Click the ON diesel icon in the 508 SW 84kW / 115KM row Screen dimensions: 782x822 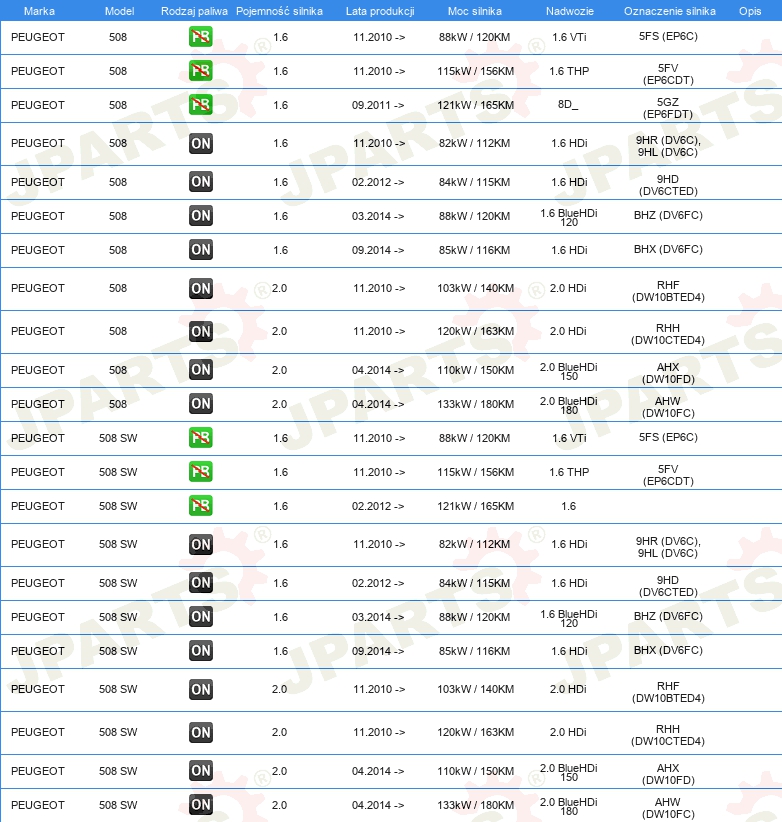point(201,583)
